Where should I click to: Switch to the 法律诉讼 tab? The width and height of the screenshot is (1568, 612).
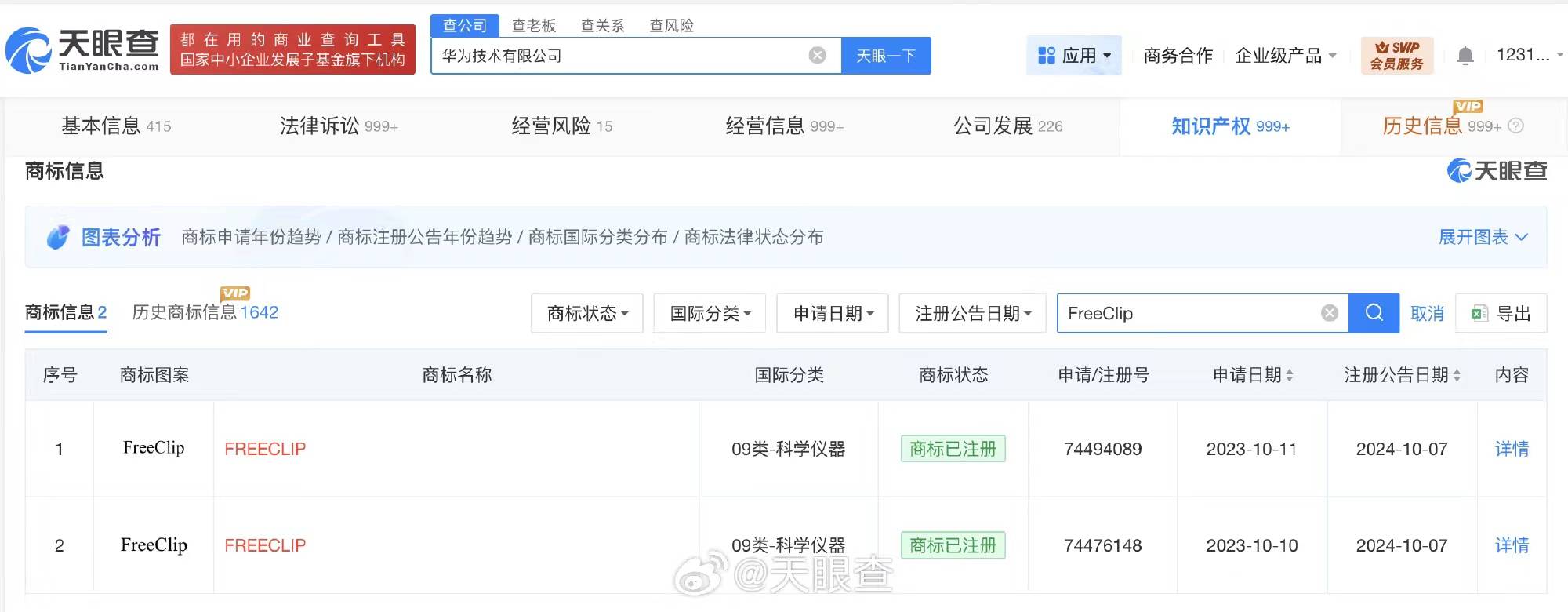[338, 126]
